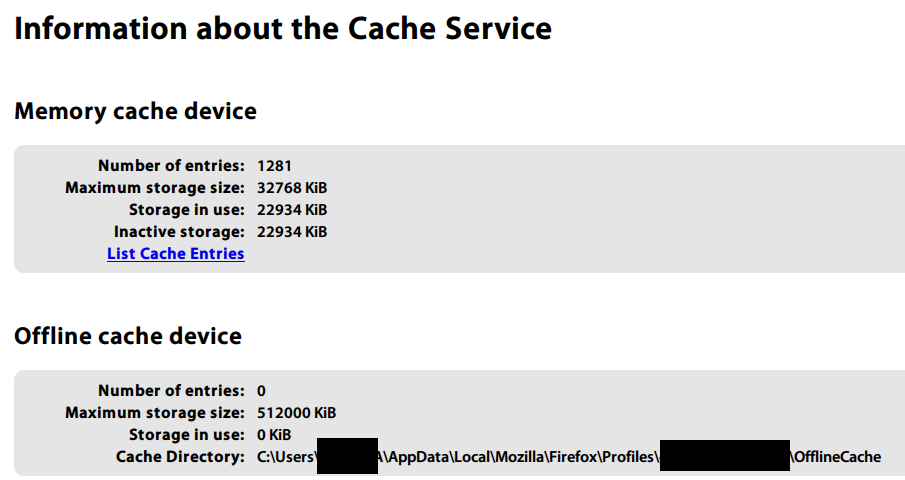Click the memory cache storage in use value
Viewport: 905px width, 480px height.
(x=292, y=210)
